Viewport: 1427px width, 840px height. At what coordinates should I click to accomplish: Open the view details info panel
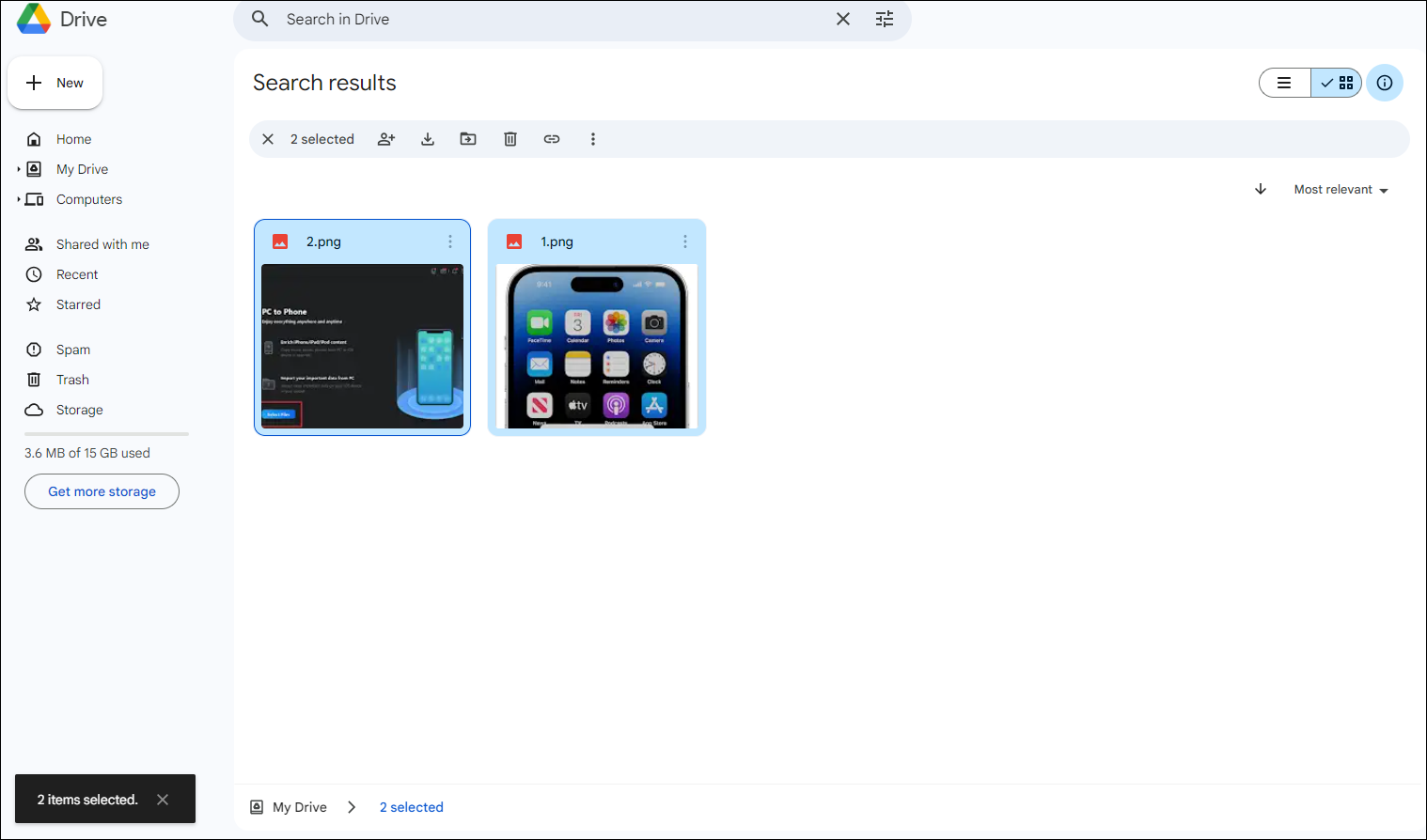click(x=1385, y=83)
